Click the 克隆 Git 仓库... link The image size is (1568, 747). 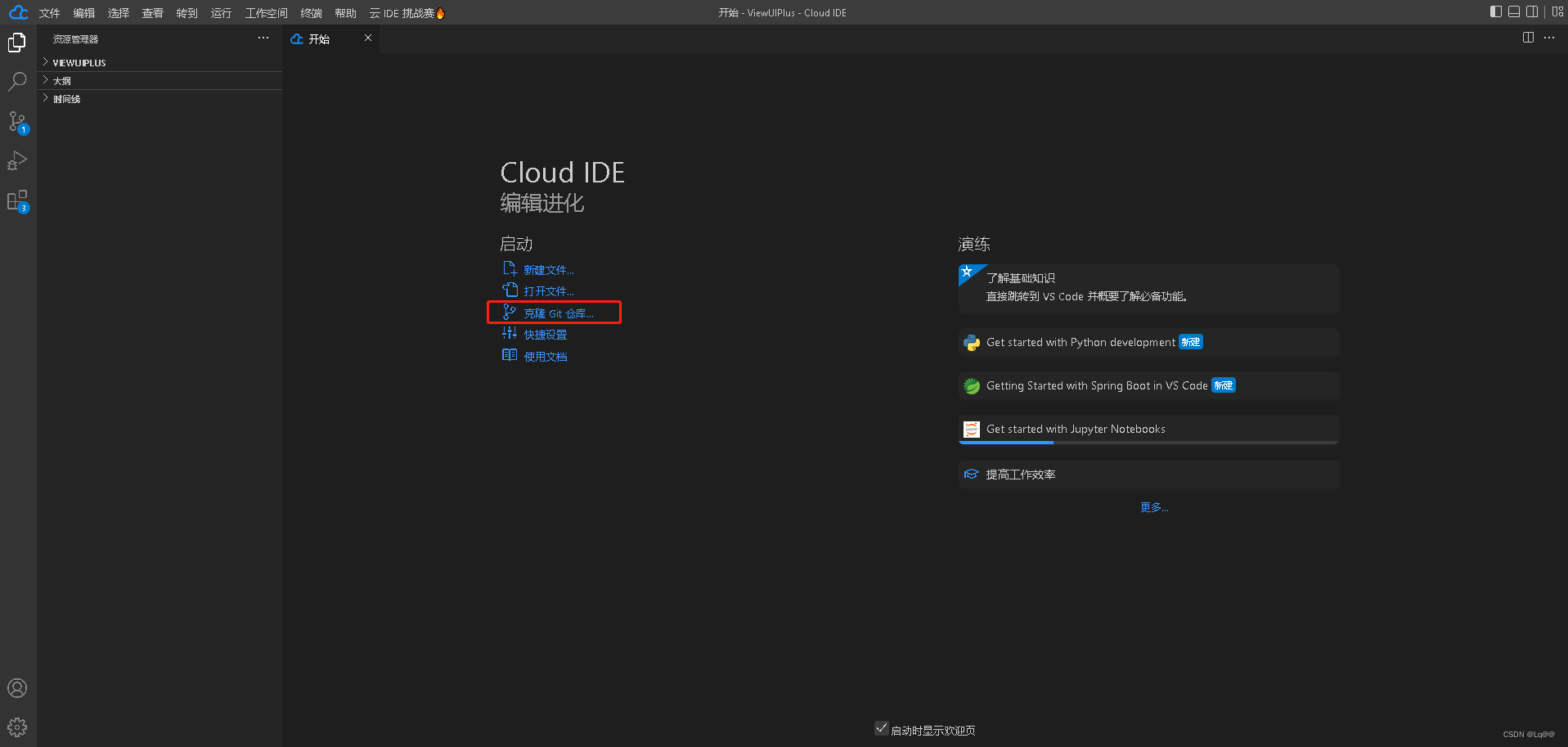559,313
